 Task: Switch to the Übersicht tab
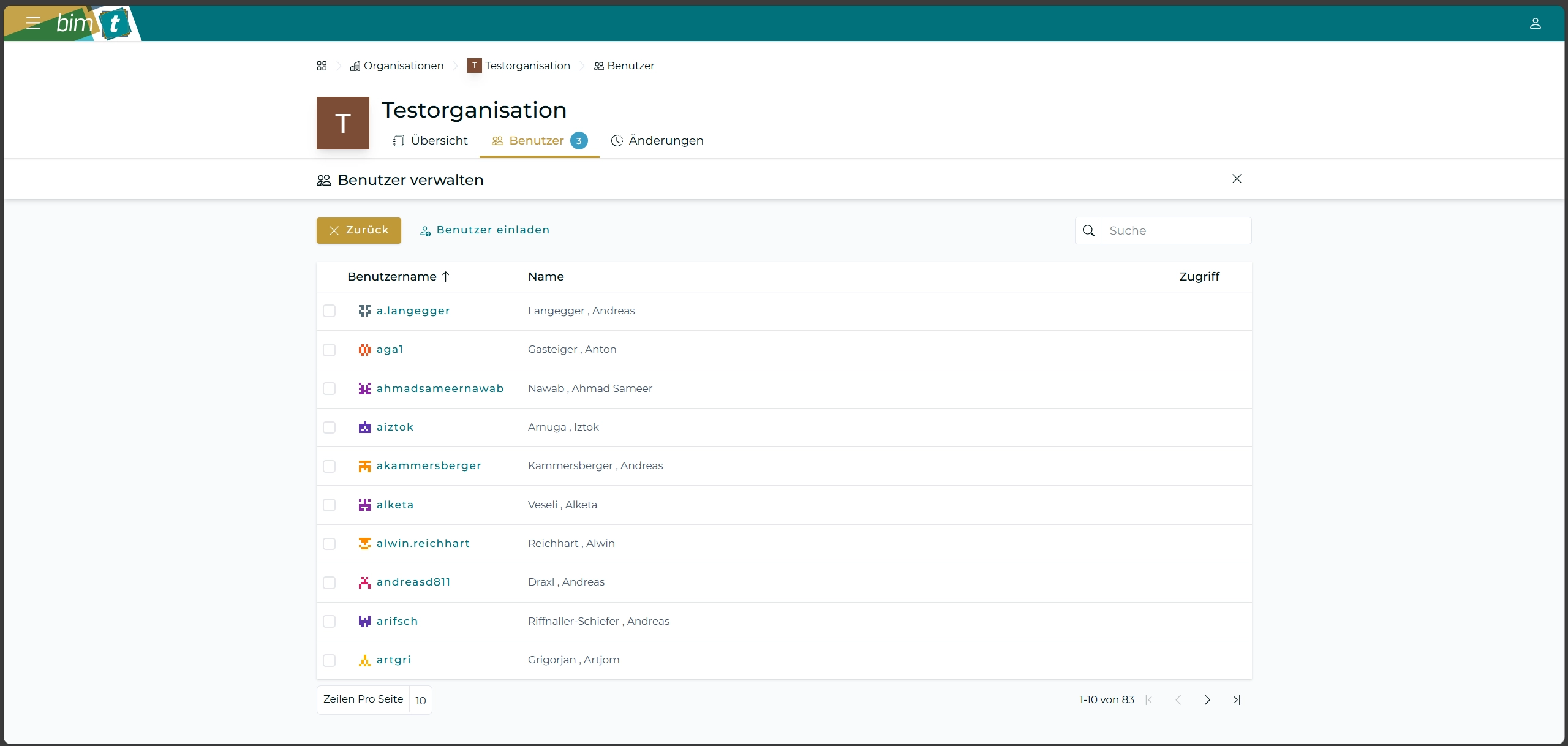click(431, 141)
